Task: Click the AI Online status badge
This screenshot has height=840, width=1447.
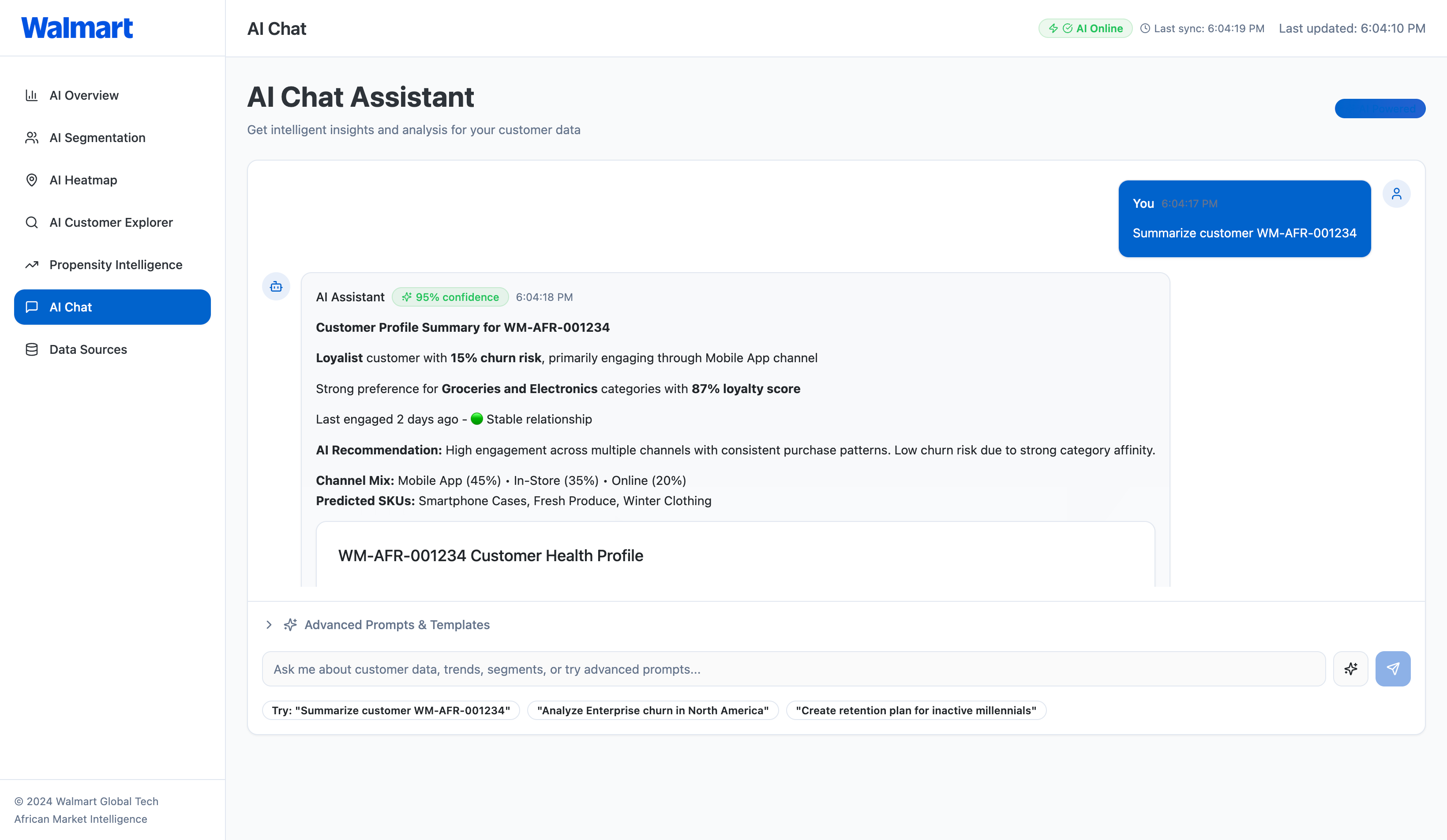Action: pos(1085,28)
